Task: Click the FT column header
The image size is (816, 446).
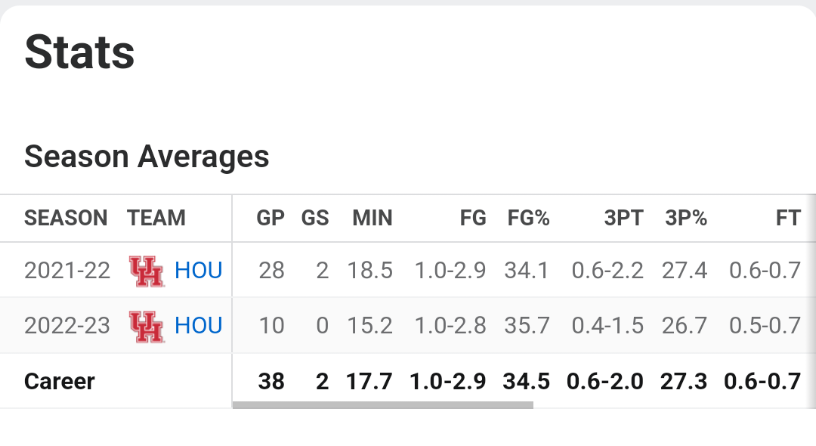Action: [x=788, y=218]
